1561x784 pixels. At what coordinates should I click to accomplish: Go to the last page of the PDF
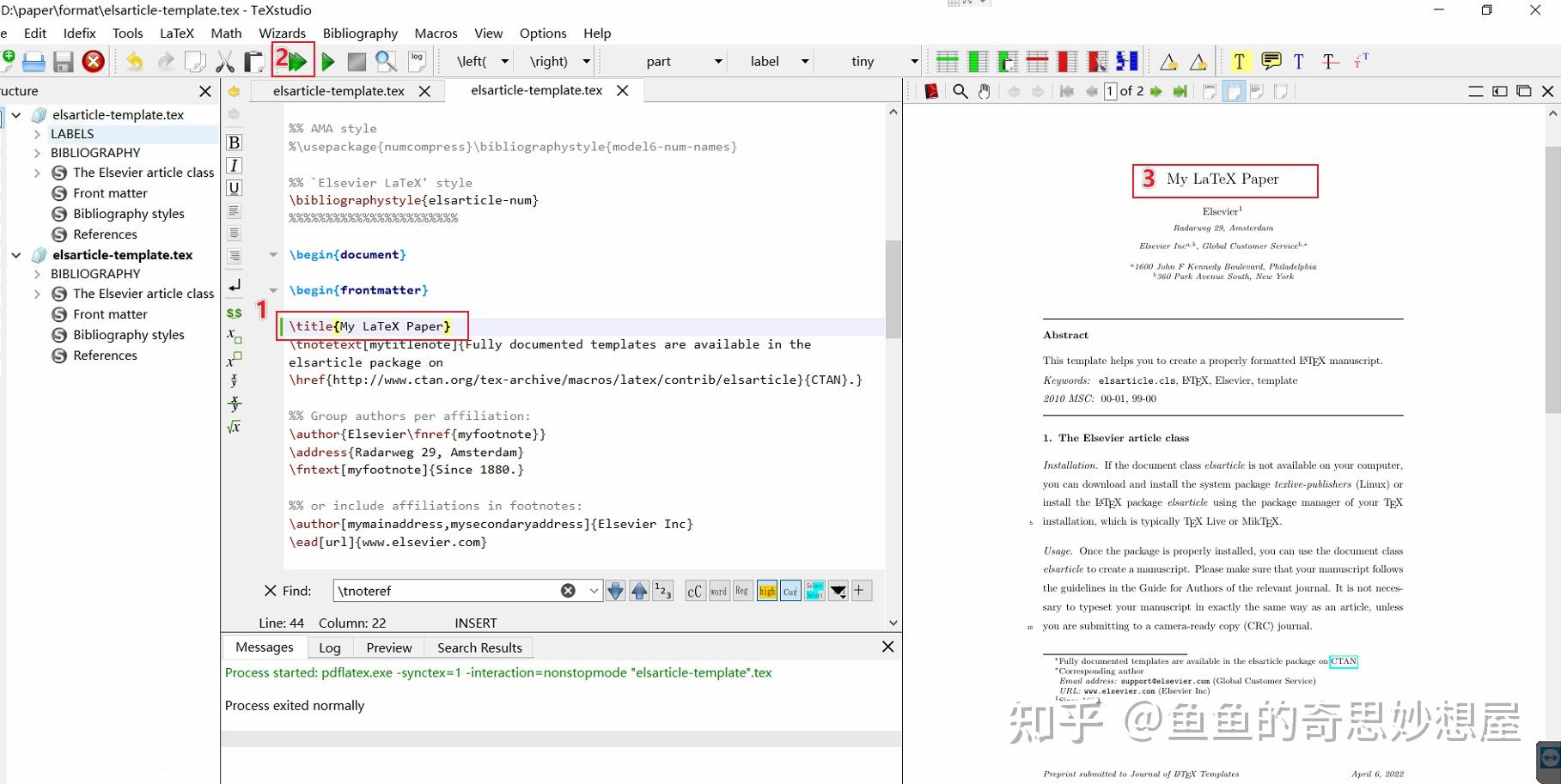point(1180,90)
